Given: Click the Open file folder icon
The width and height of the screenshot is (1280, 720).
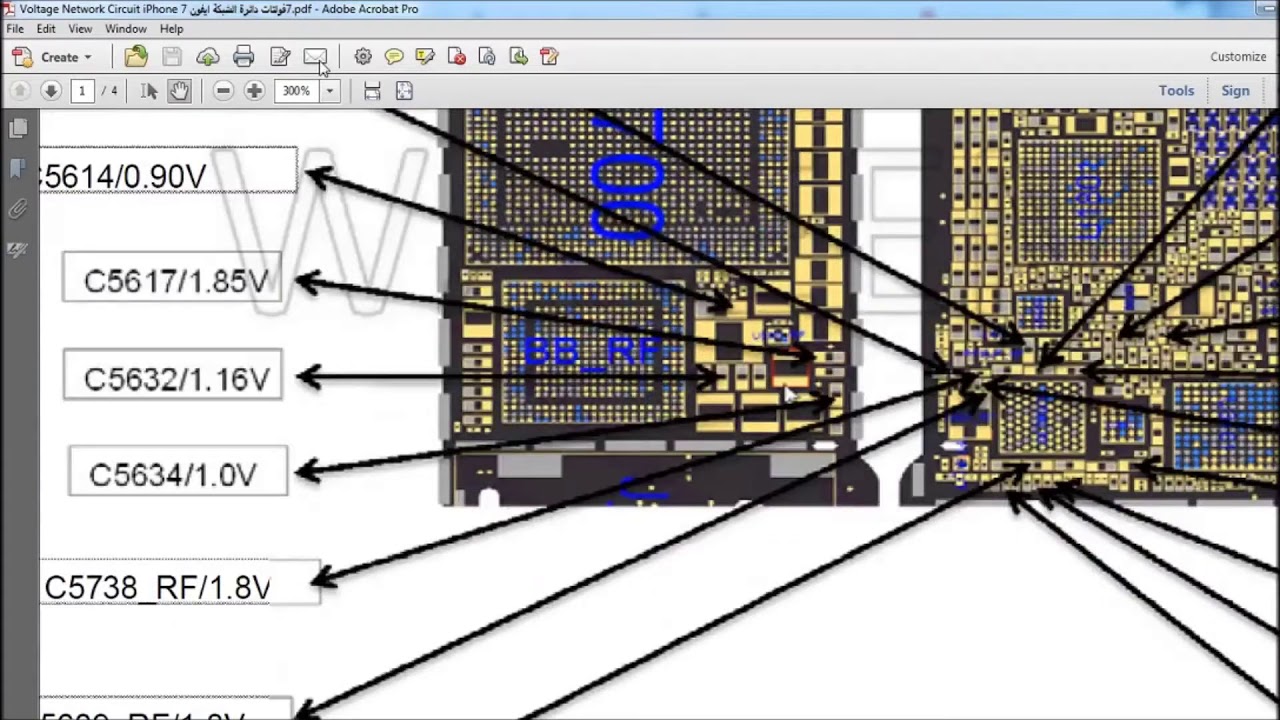Looking at the screenshot, I should pyautogui.click(x=136, y=57).
